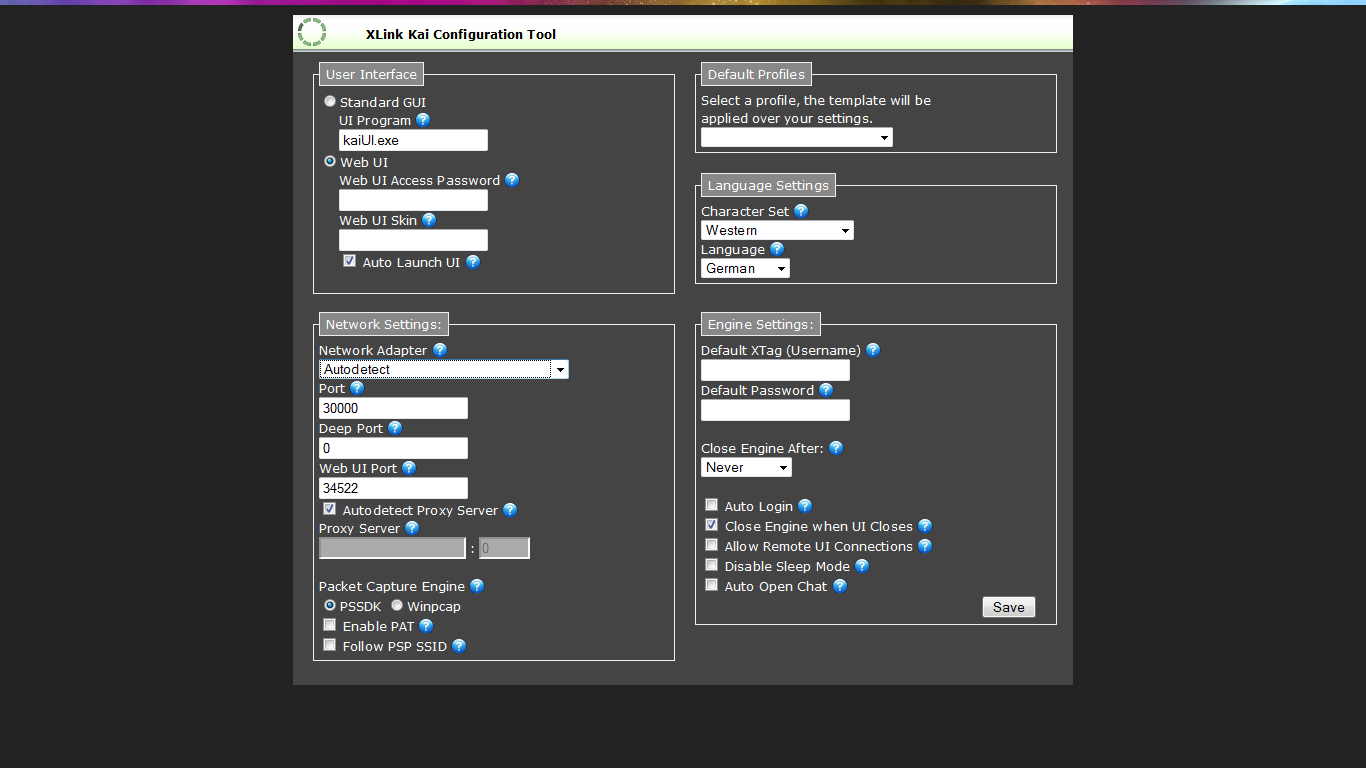Enable Follow PSP SSID checkbox
The image size is (1366, 768).
pyautogui.click(x=329, y=644)
